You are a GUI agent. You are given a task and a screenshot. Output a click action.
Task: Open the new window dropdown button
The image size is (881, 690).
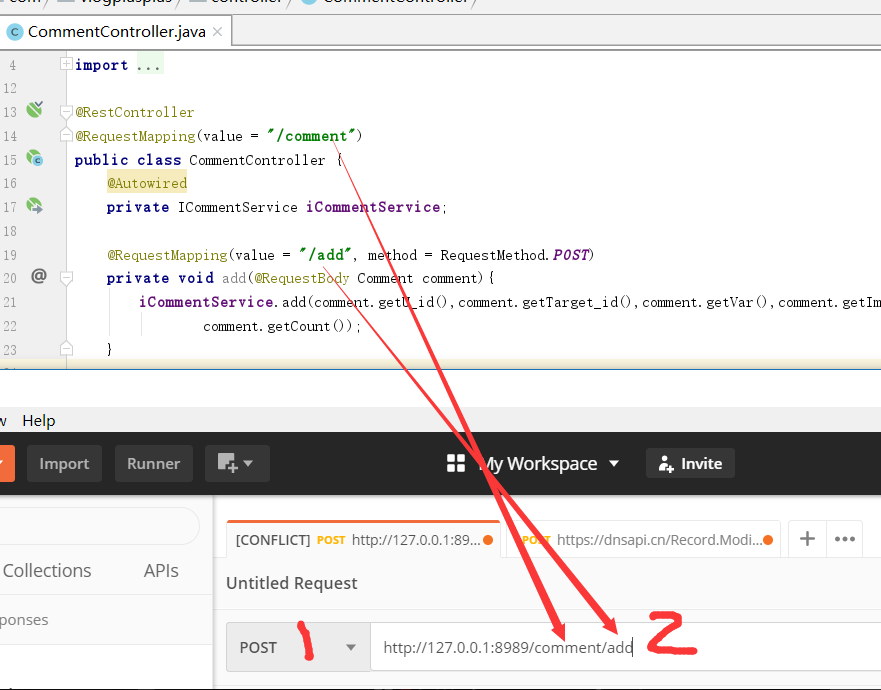[x=237, y=464]
